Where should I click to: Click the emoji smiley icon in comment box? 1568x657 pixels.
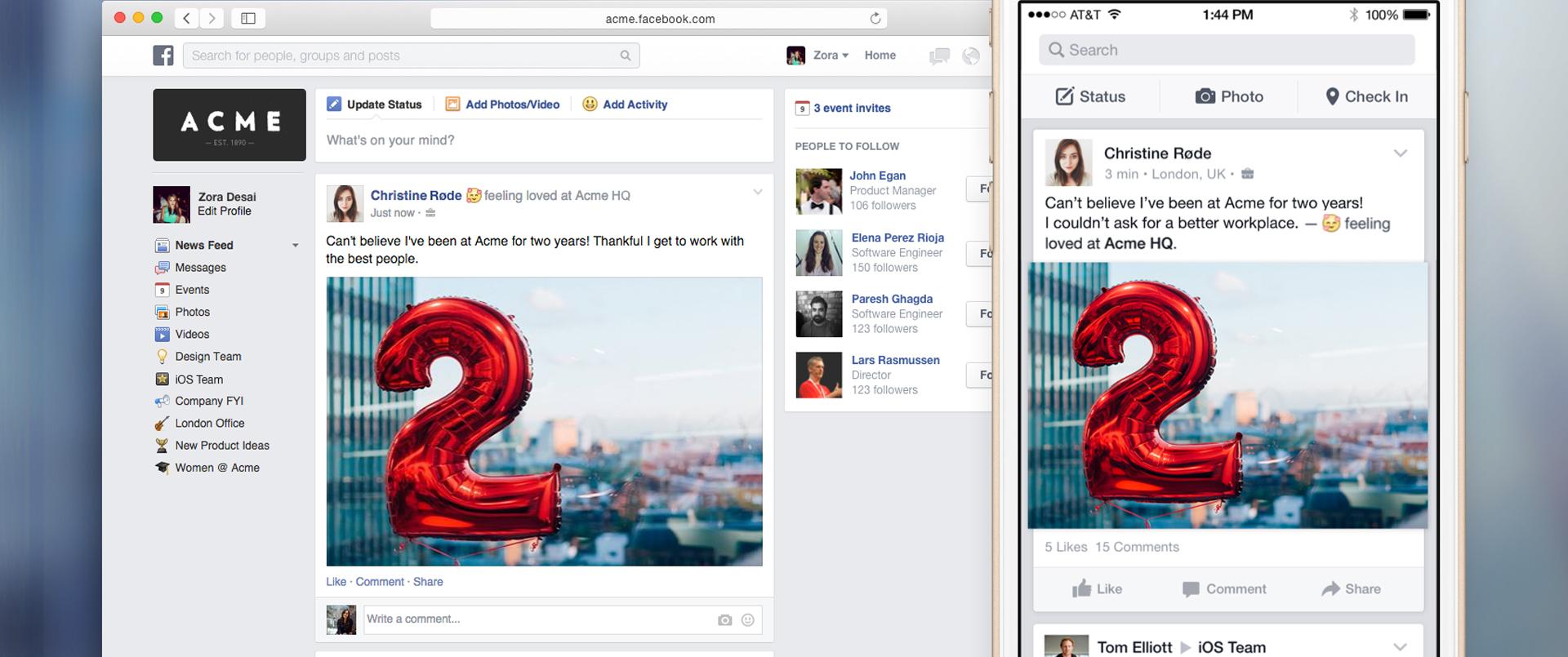747,620
